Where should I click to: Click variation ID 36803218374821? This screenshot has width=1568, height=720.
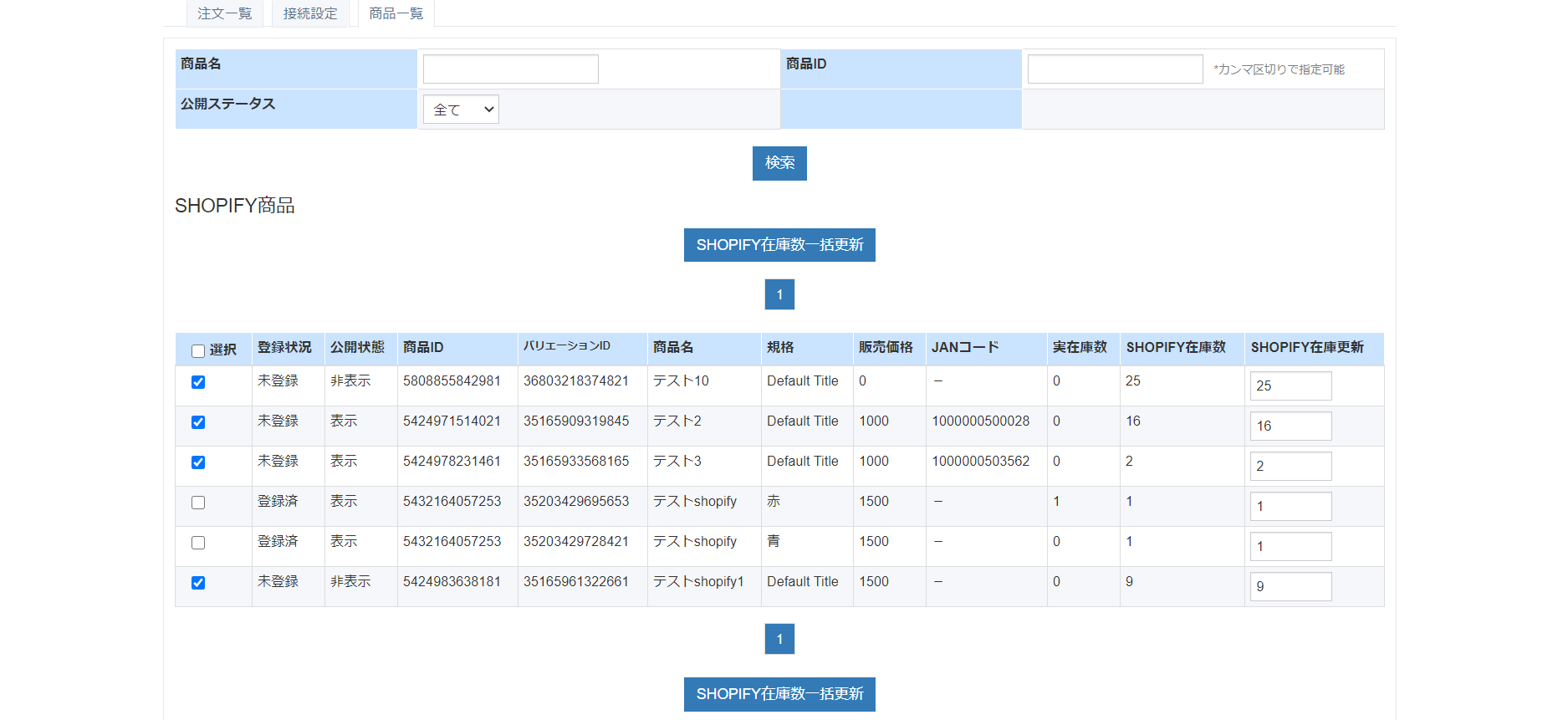(x=576, y=380)
